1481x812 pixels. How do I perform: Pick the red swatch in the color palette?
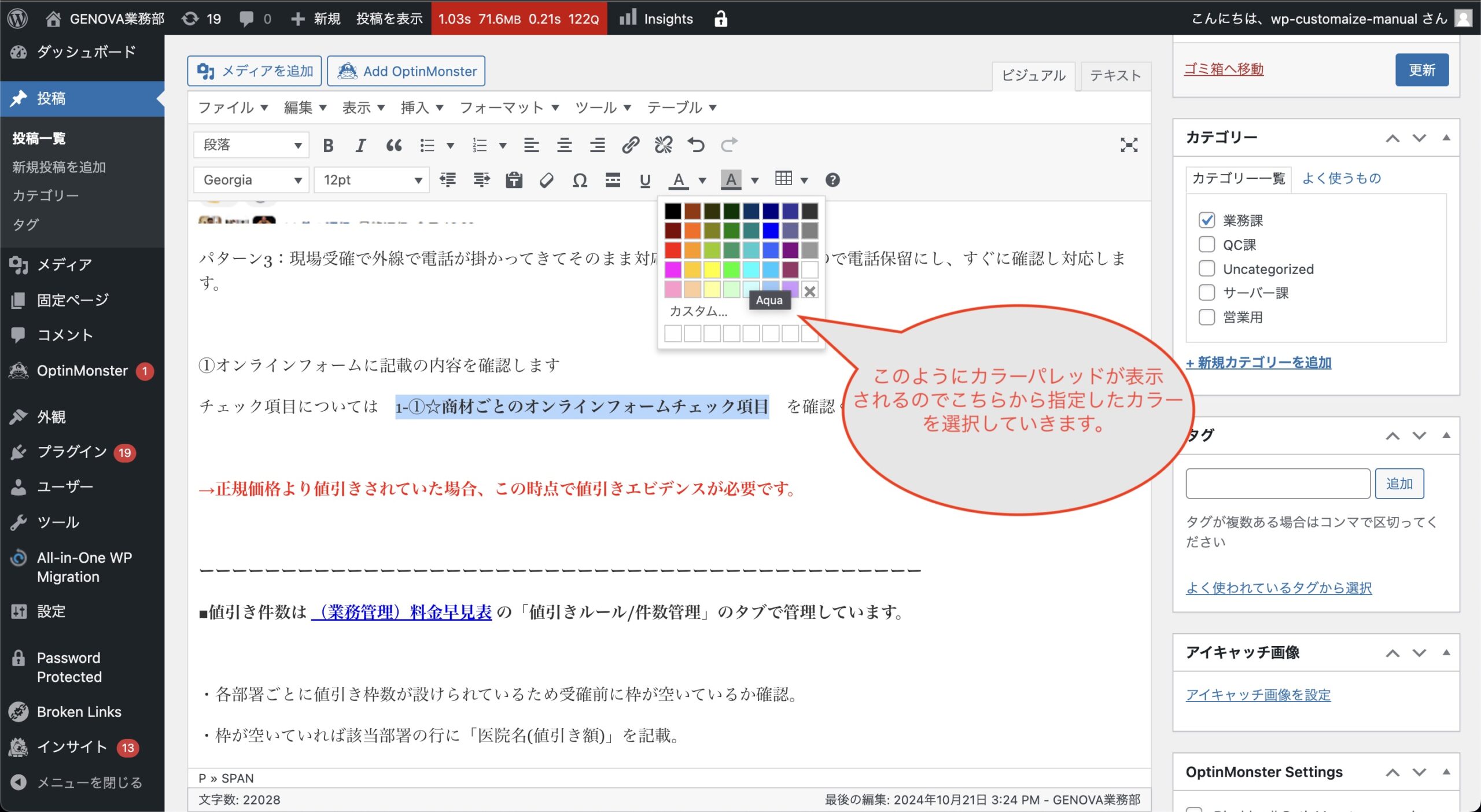(x=673, y=250)
